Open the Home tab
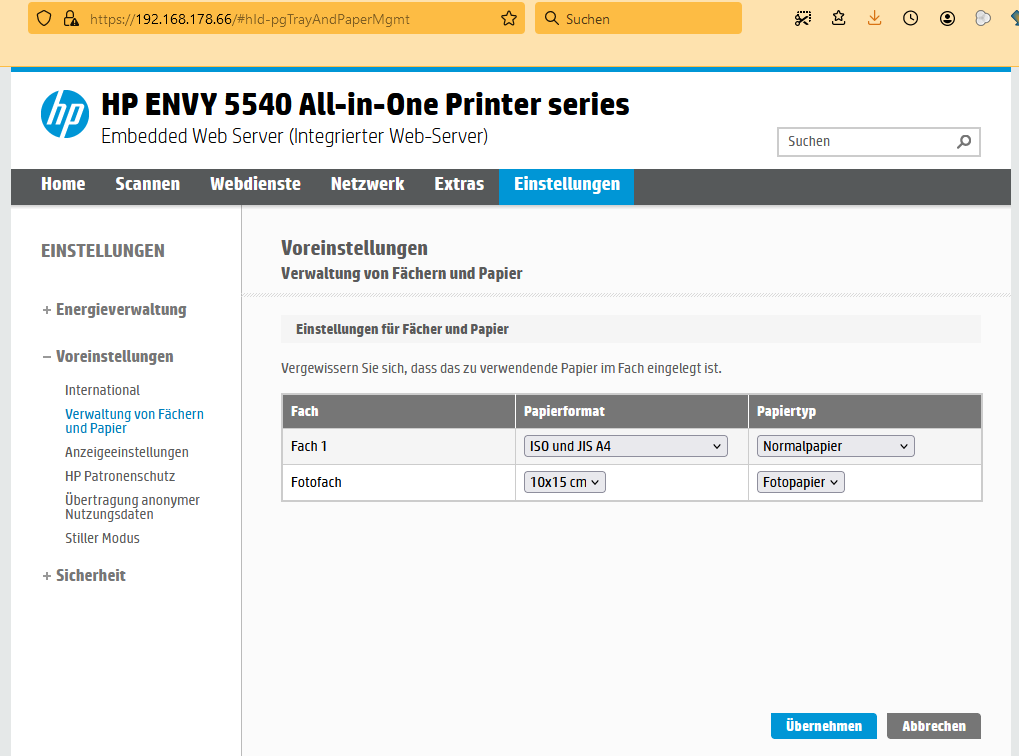1019x756 pixels. [x=63, y=184]
